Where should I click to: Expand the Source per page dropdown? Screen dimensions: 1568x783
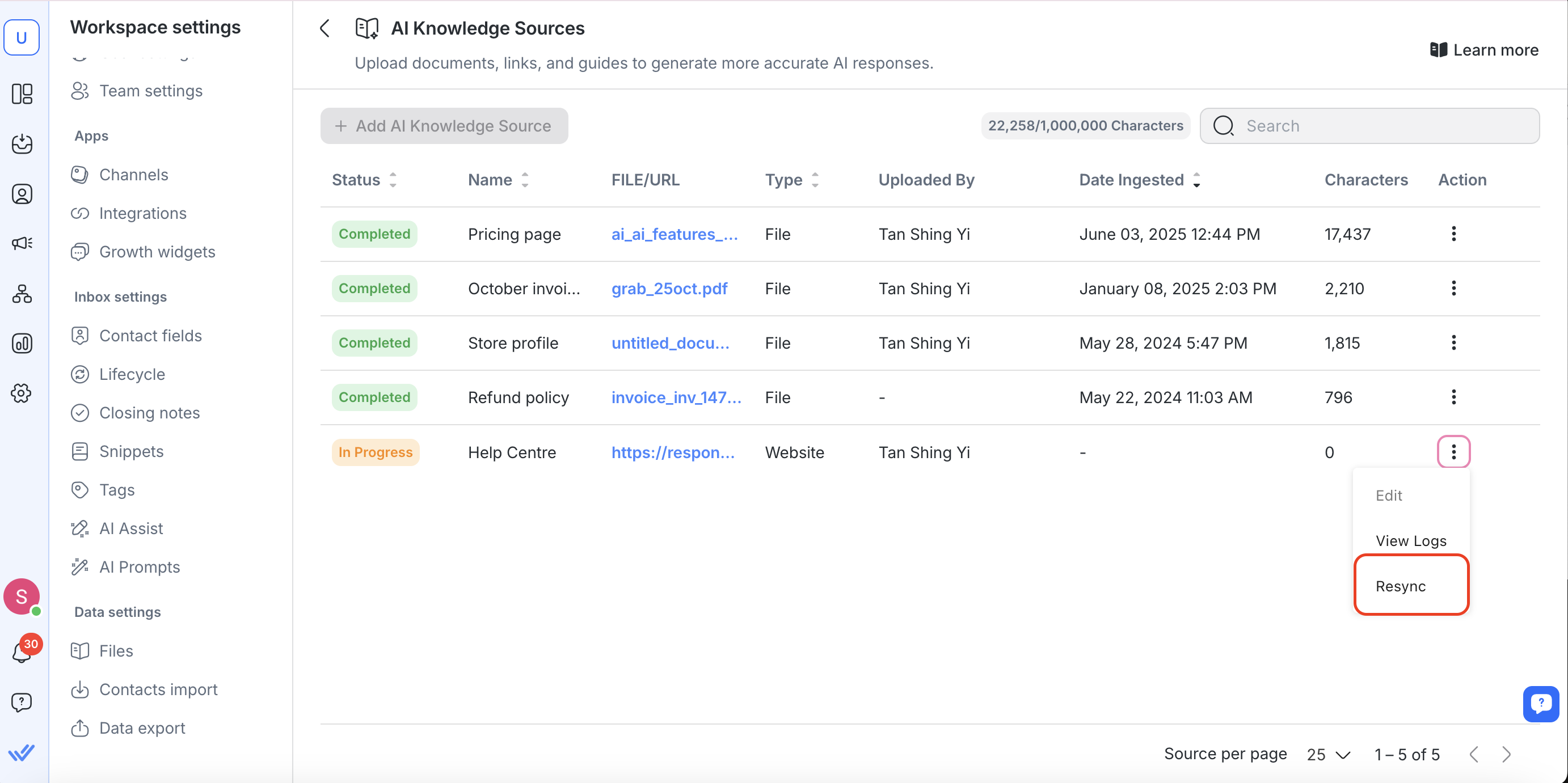[x=1329, y=755]
